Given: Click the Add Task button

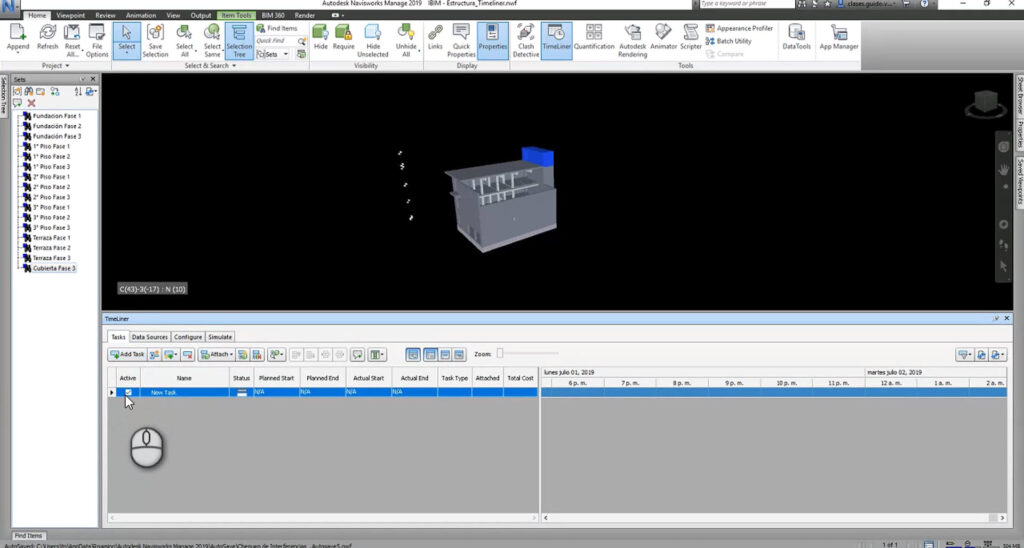Looking at the screenshot, I should coord(127,354).
